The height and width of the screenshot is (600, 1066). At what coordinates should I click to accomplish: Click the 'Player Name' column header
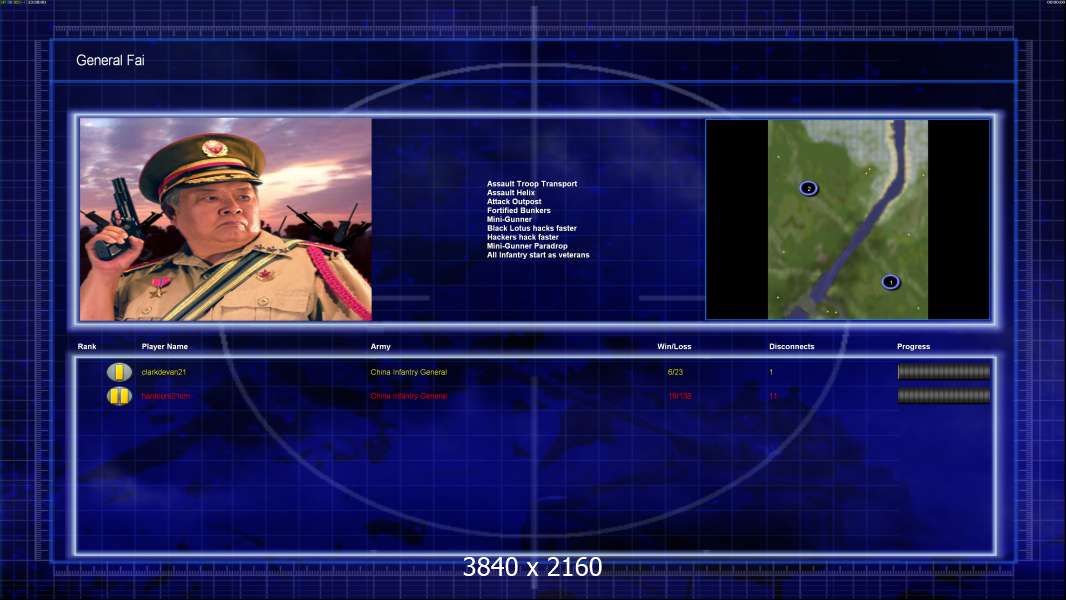(165, 347)
